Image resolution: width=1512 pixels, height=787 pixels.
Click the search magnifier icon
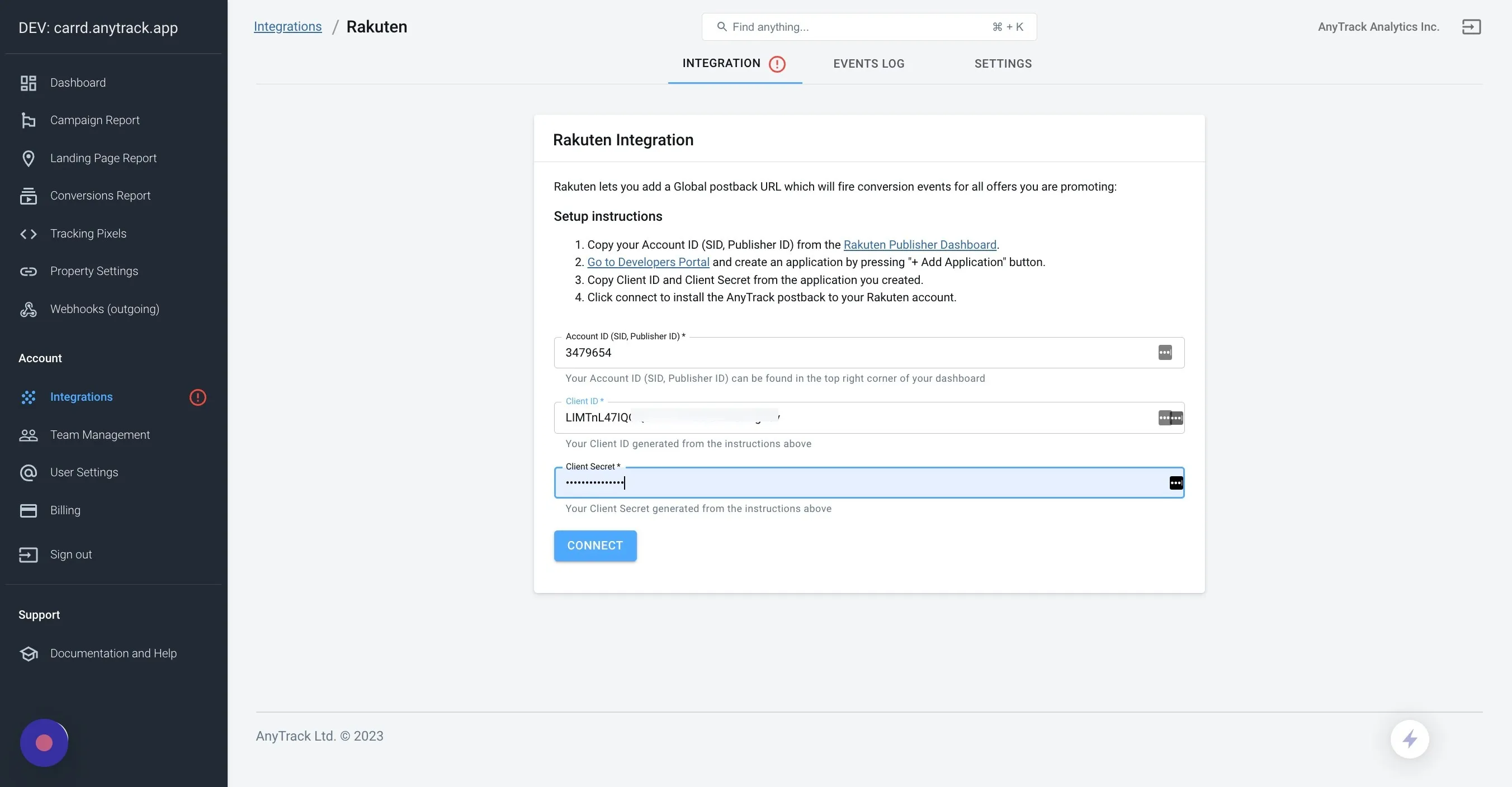click(x=722, y=27)
